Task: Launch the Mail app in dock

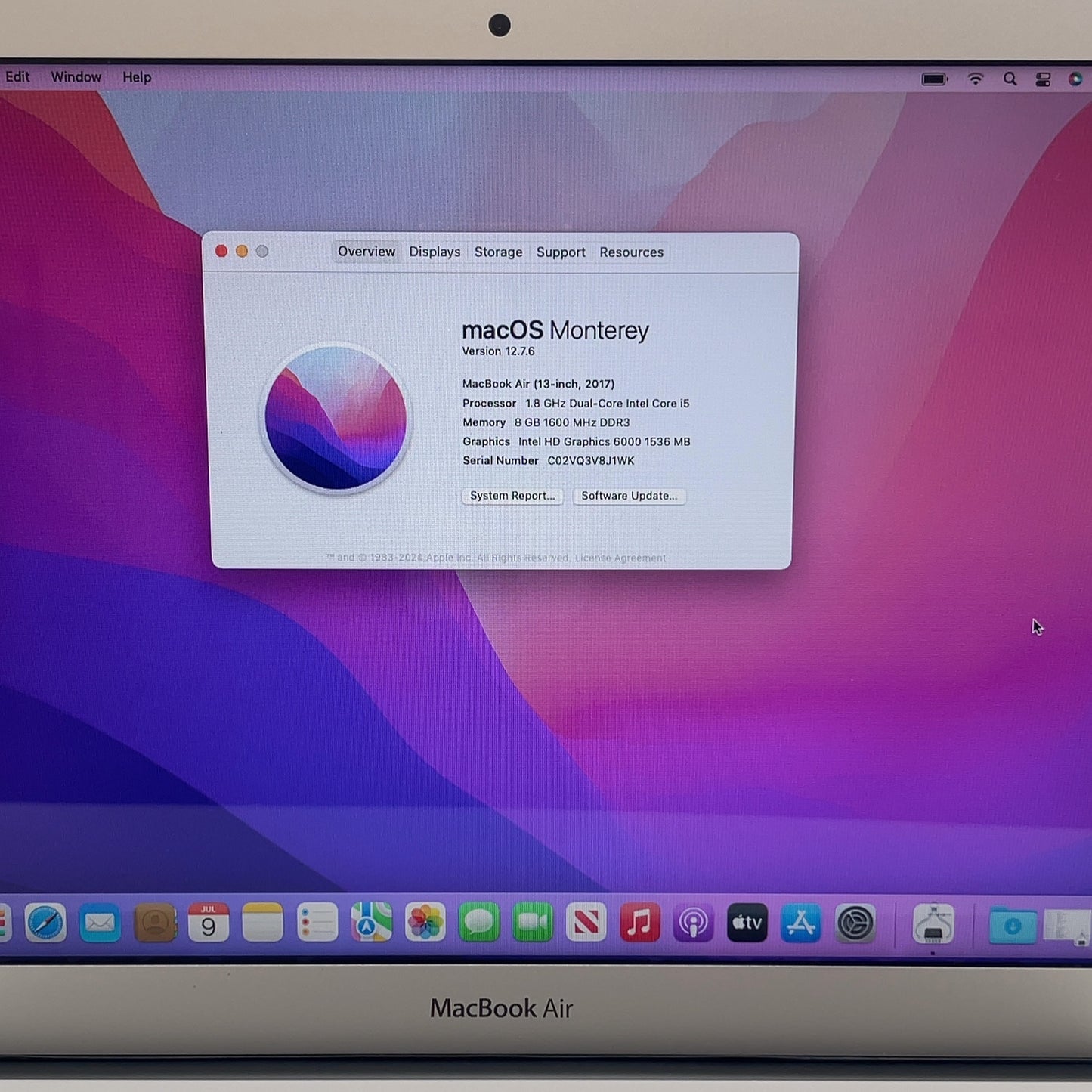Action: (100, 923)
